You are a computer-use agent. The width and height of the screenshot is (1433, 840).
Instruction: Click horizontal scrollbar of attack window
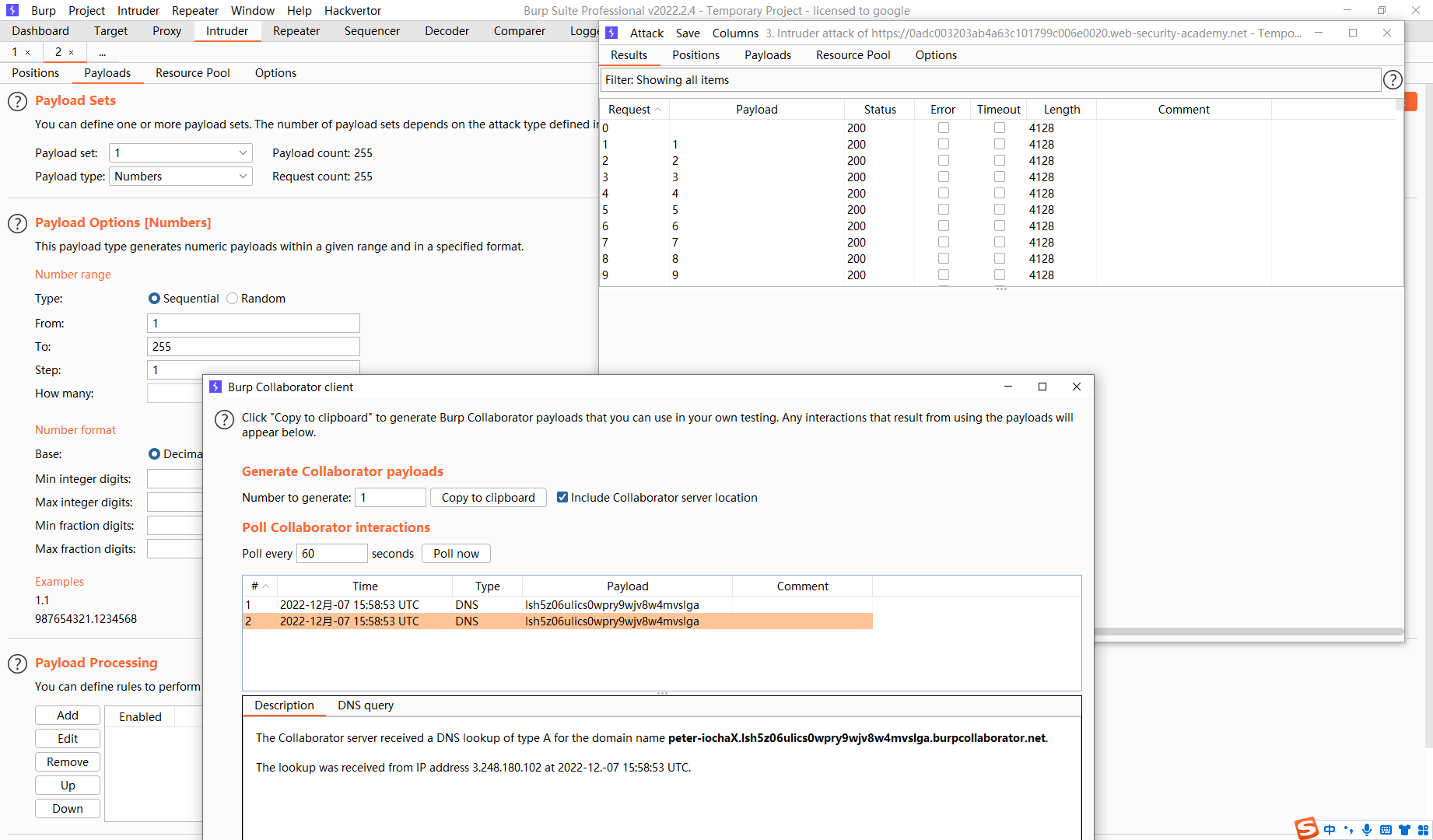click(1248, 632)
